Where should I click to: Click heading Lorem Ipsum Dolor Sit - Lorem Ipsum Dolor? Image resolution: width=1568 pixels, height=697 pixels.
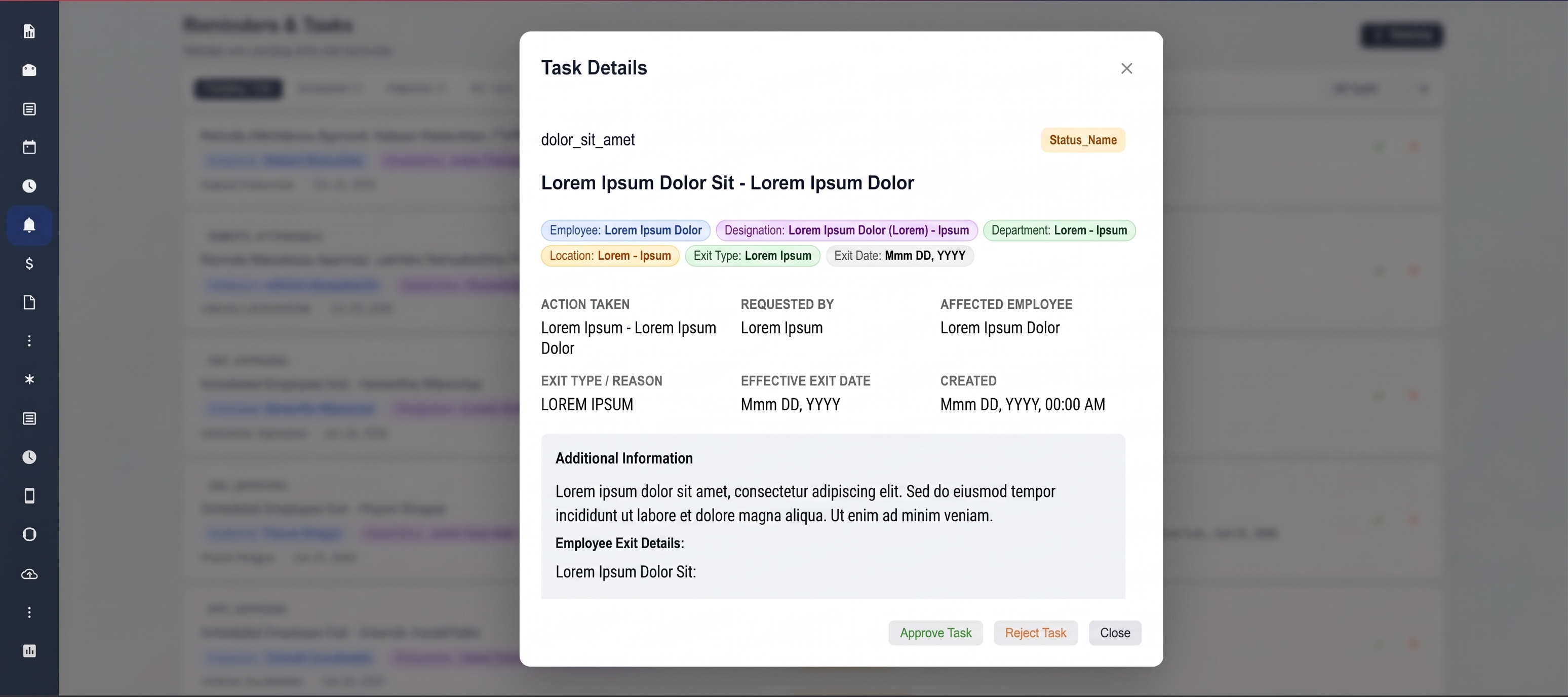click(727, 183)
